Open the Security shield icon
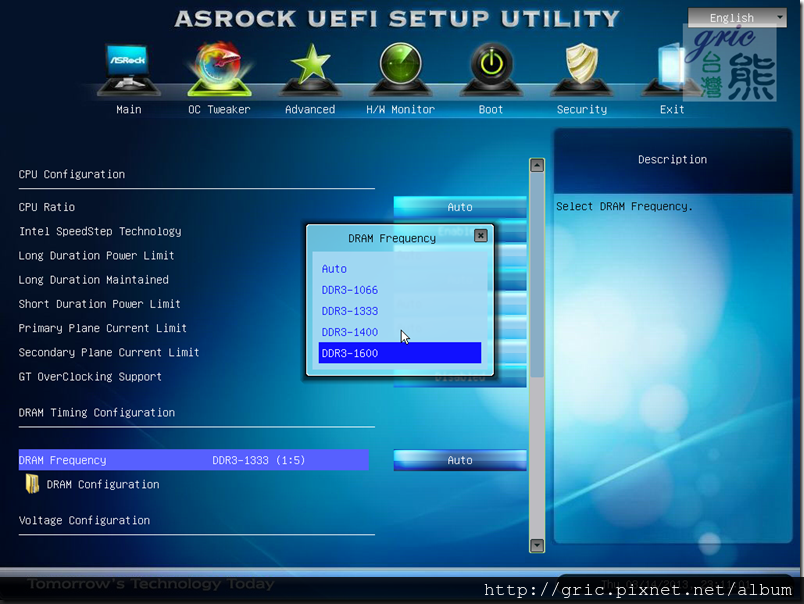The height and width of the screenshot is (604, 804). point(581,70)
